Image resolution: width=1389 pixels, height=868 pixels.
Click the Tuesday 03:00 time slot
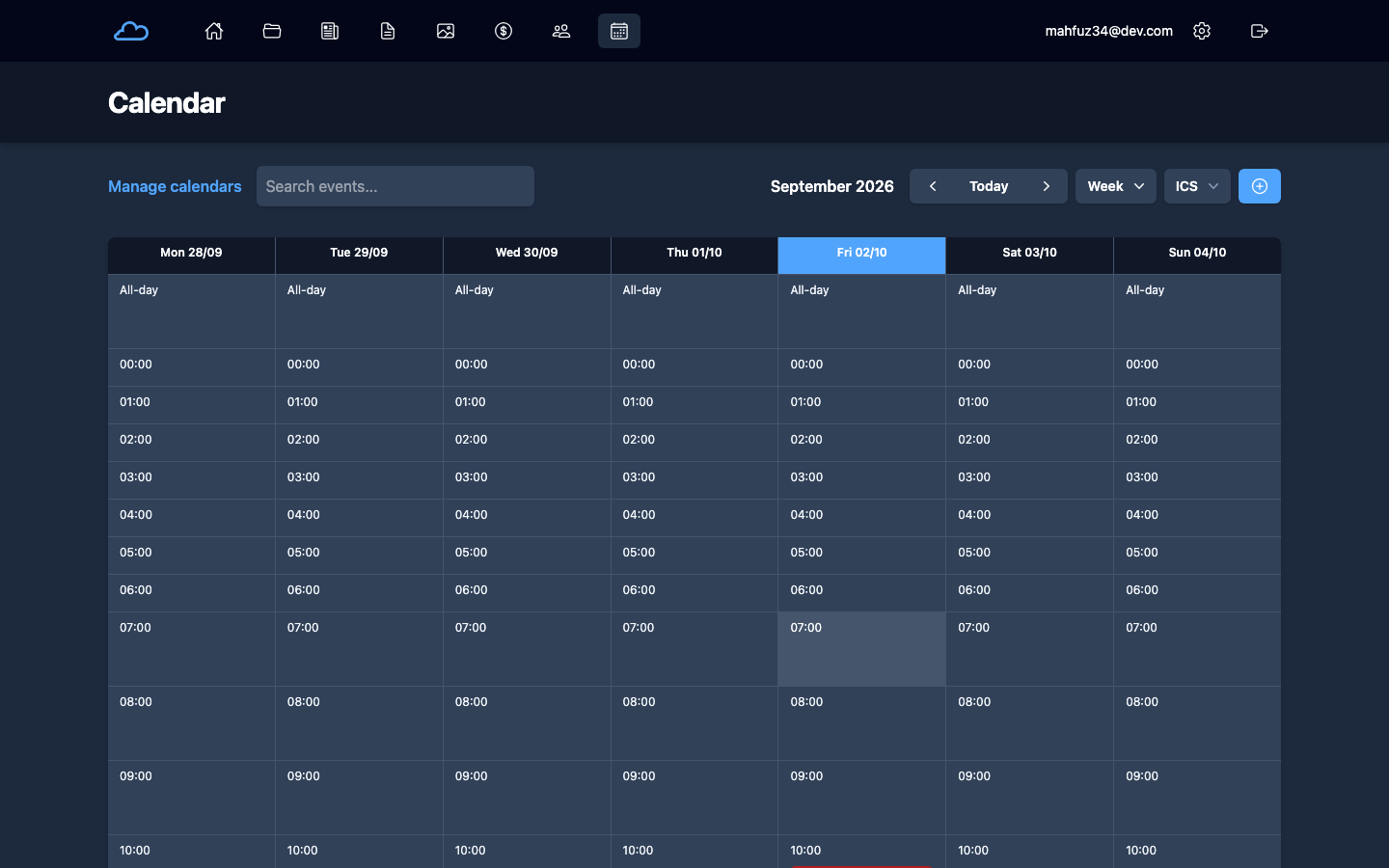coord(359,480)
